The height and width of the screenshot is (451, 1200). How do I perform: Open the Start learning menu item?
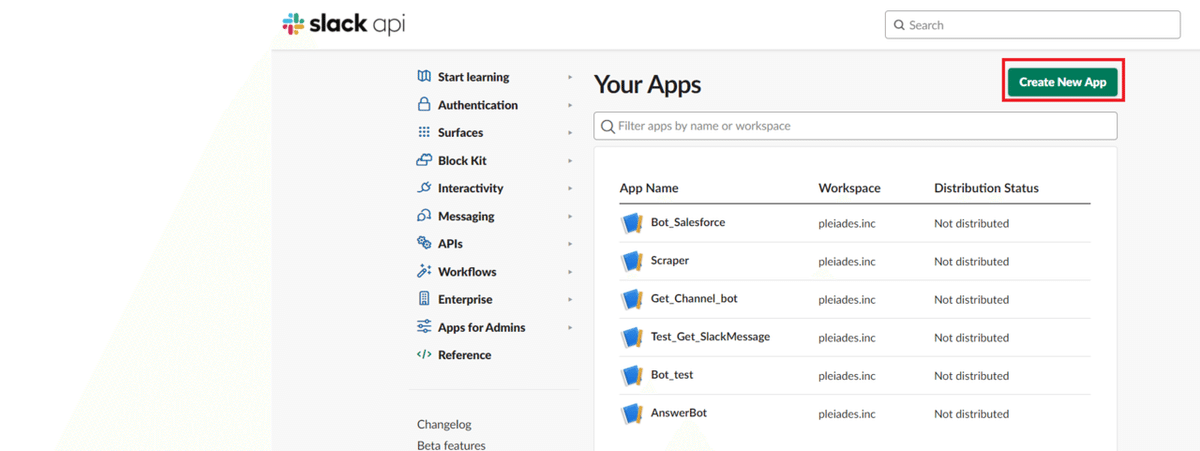tap(473, 77)
